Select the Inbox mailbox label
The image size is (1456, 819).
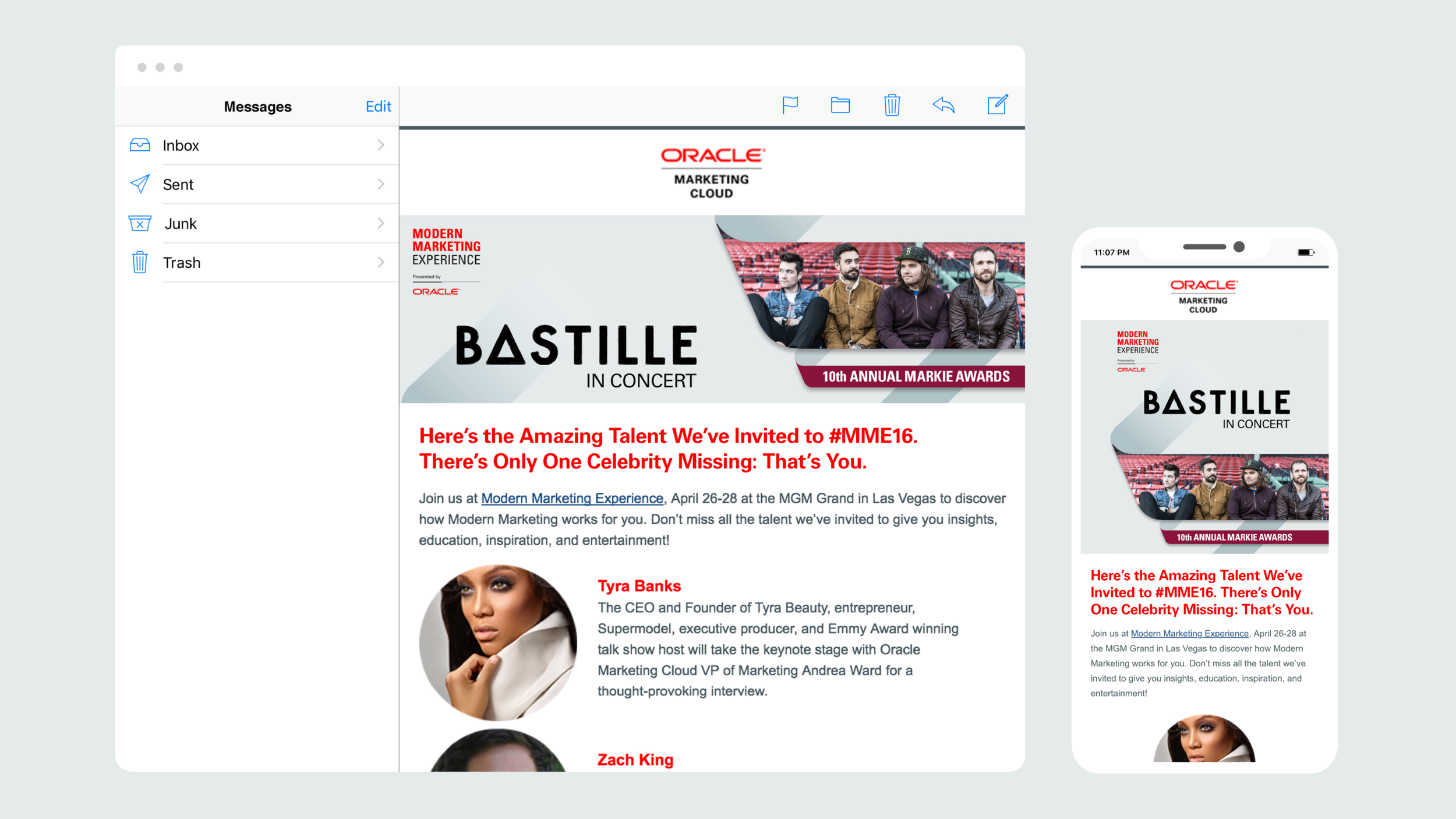point(181,146)
